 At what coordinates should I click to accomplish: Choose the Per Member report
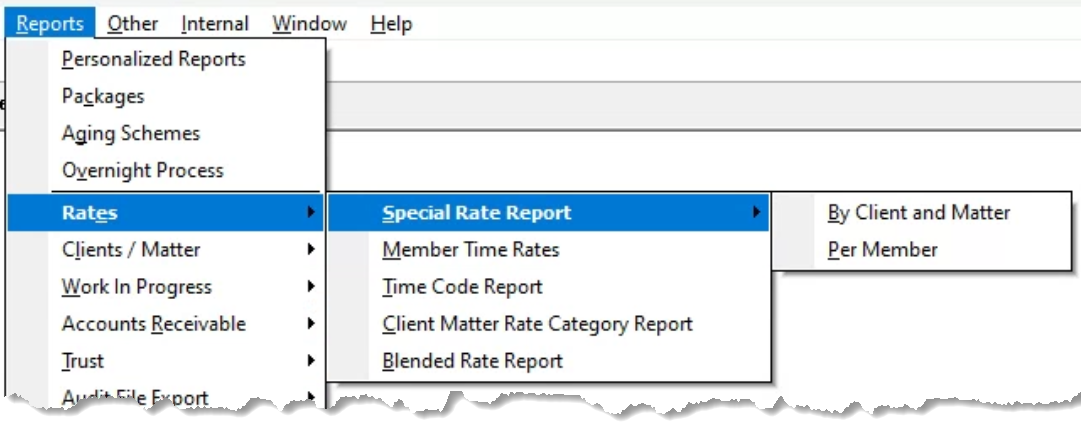coord(921,250)
